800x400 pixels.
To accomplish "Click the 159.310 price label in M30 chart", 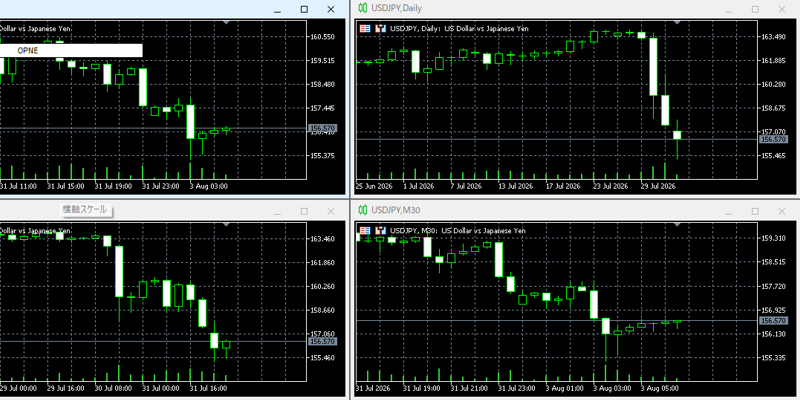I will pos(773,238).
